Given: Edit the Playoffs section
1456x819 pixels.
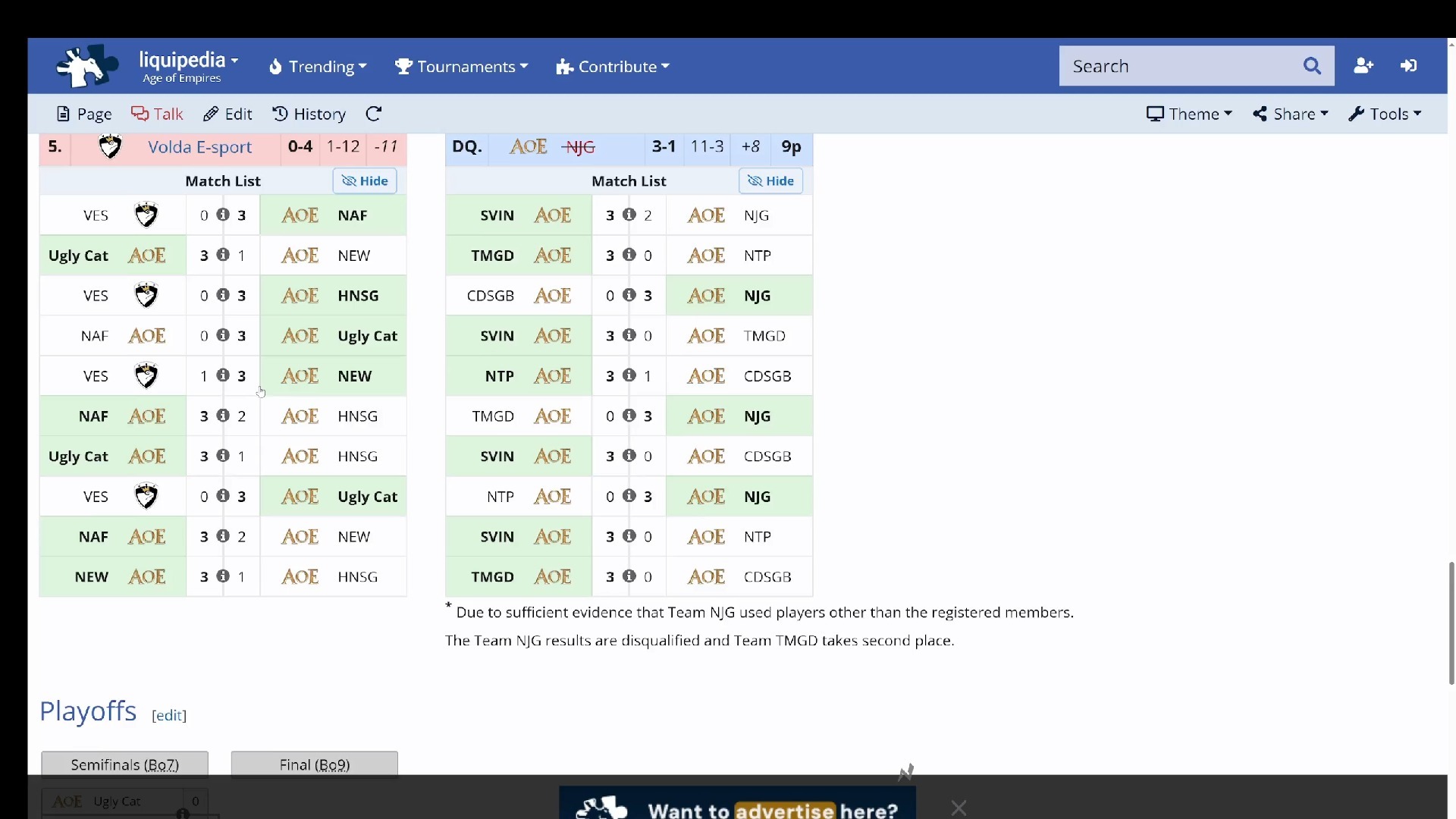Looking at the screenshot, I should [169, 715].
